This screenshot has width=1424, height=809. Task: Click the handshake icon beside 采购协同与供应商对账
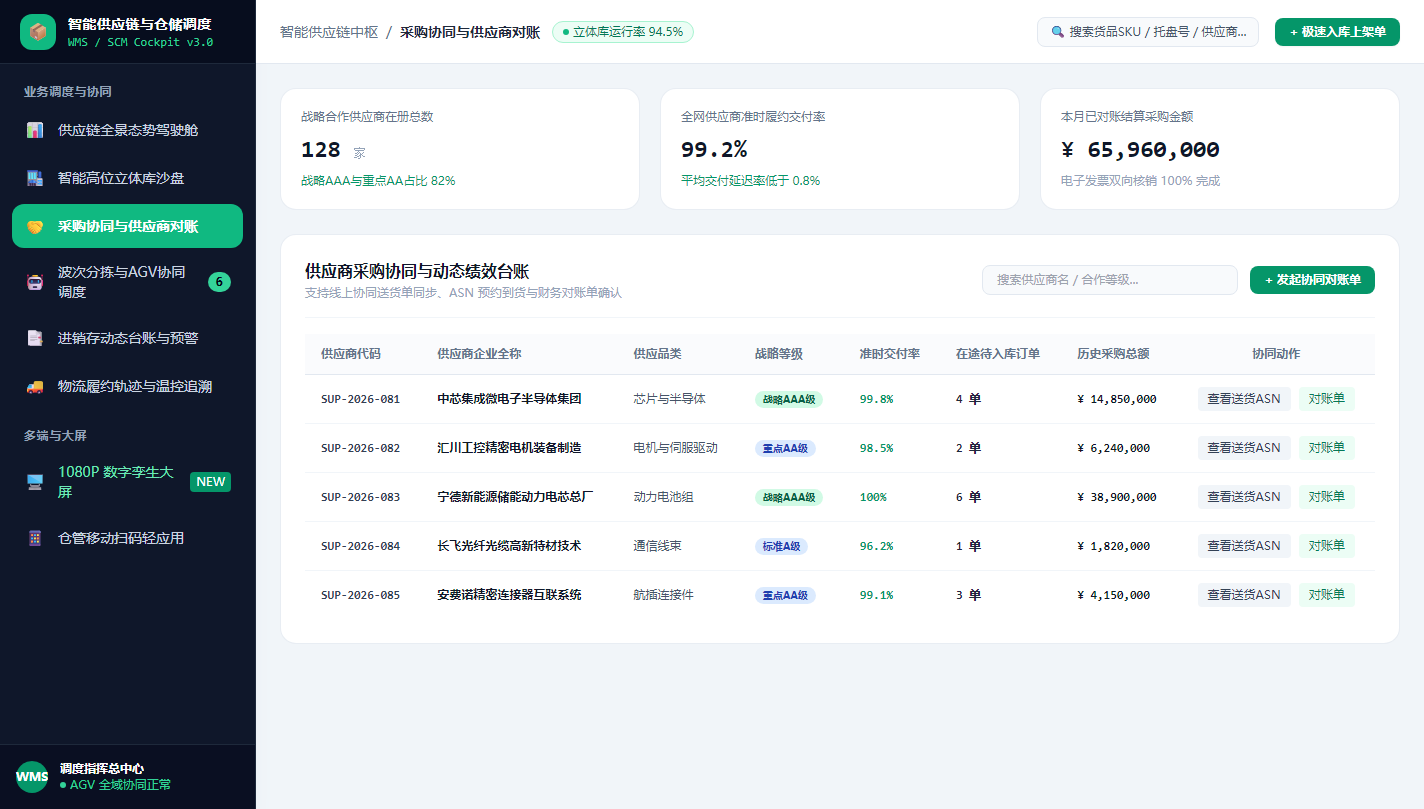coord(35,226)
